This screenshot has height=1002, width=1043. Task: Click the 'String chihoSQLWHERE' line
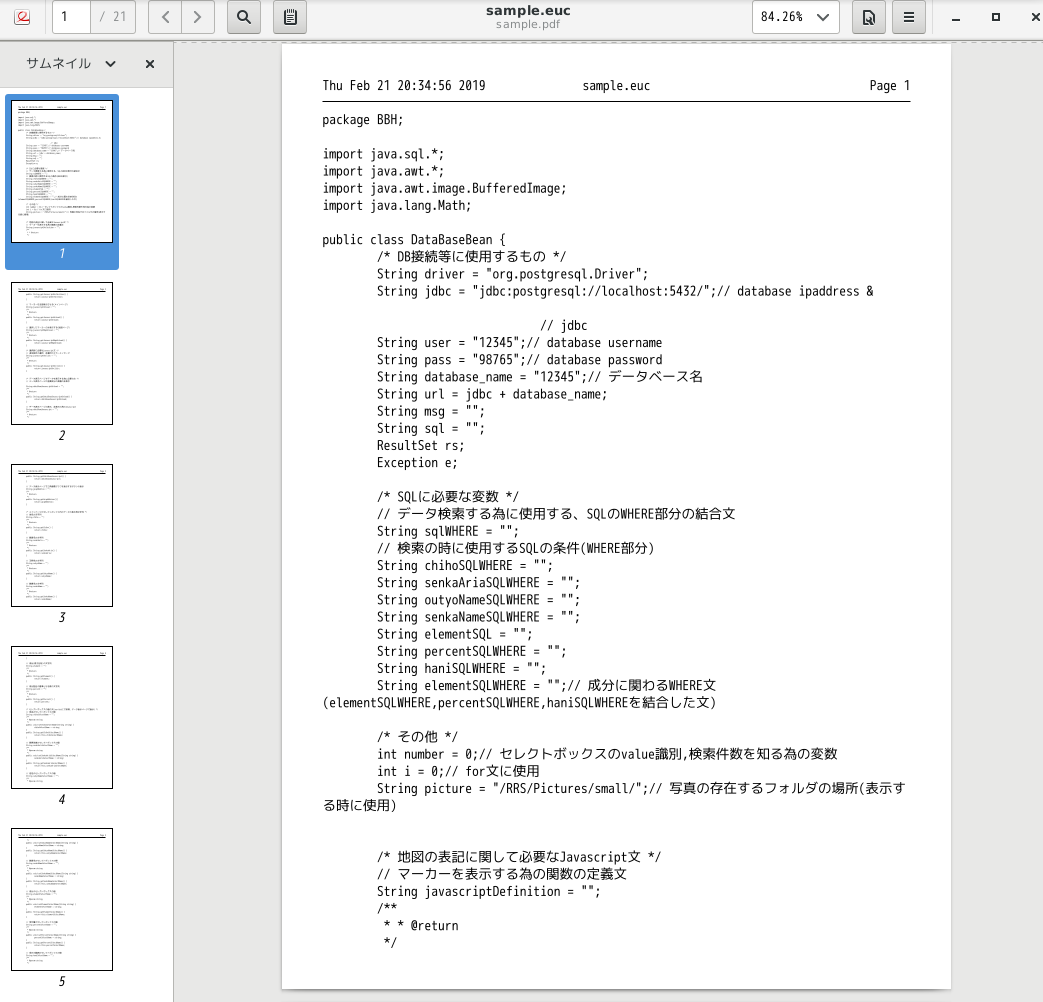(x=464, y=566)
